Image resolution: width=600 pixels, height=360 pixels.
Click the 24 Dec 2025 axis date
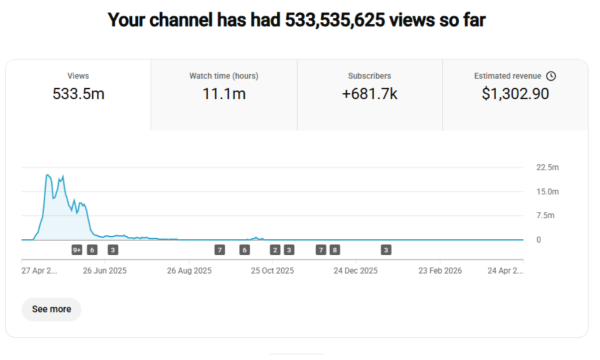[x=355, y=271]
